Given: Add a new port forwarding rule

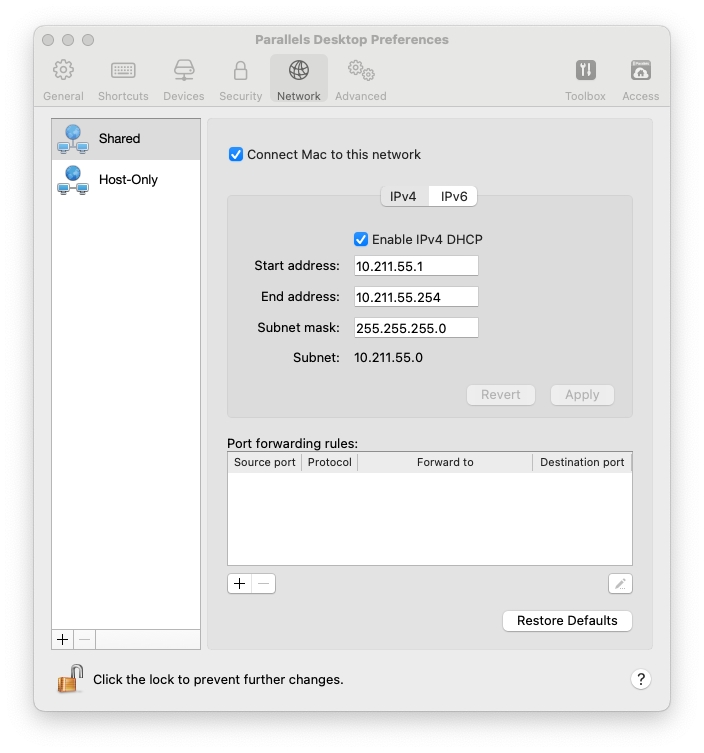Looking at the screenshot, I should tap(239, 584).
